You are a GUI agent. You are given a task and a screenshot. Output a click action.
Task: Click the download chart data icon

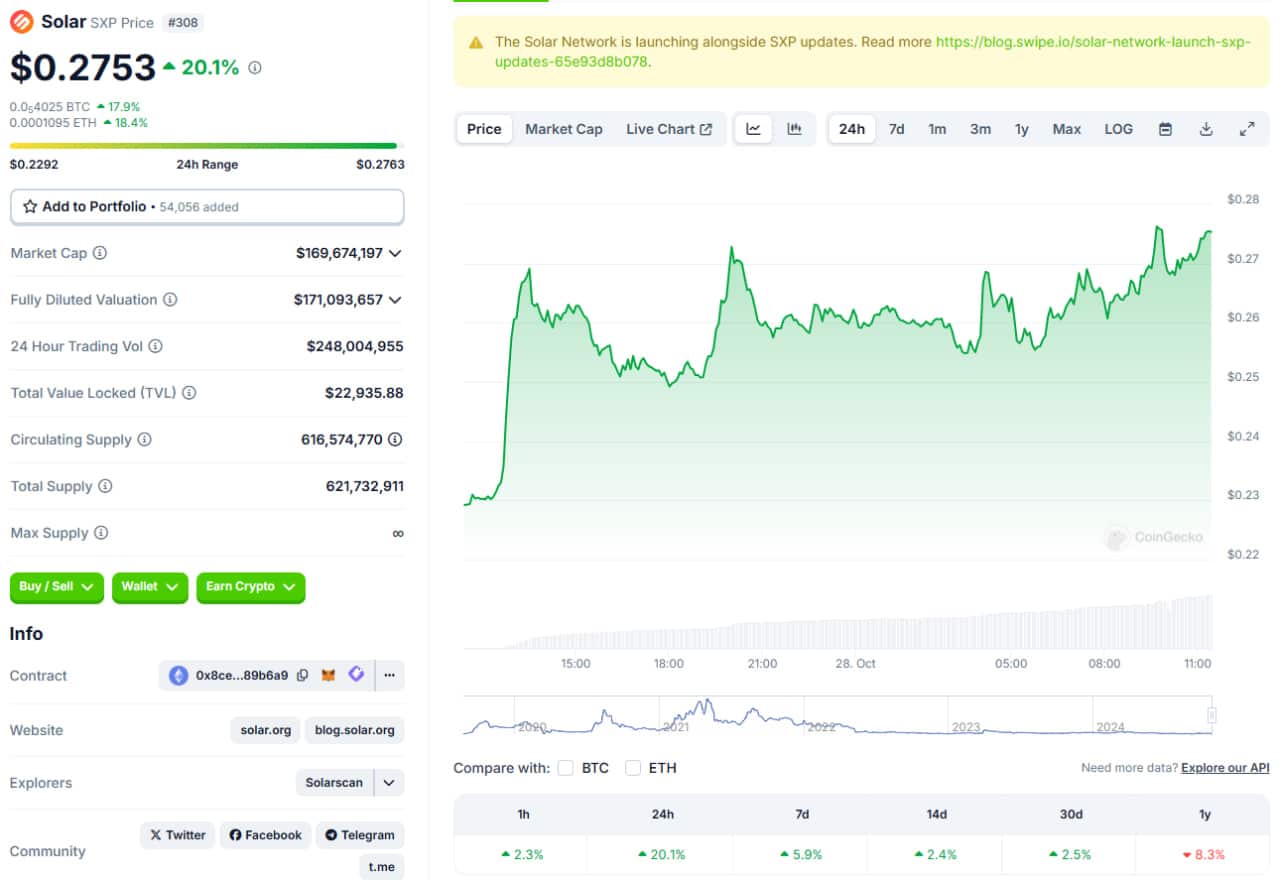tap(1206, 129)
